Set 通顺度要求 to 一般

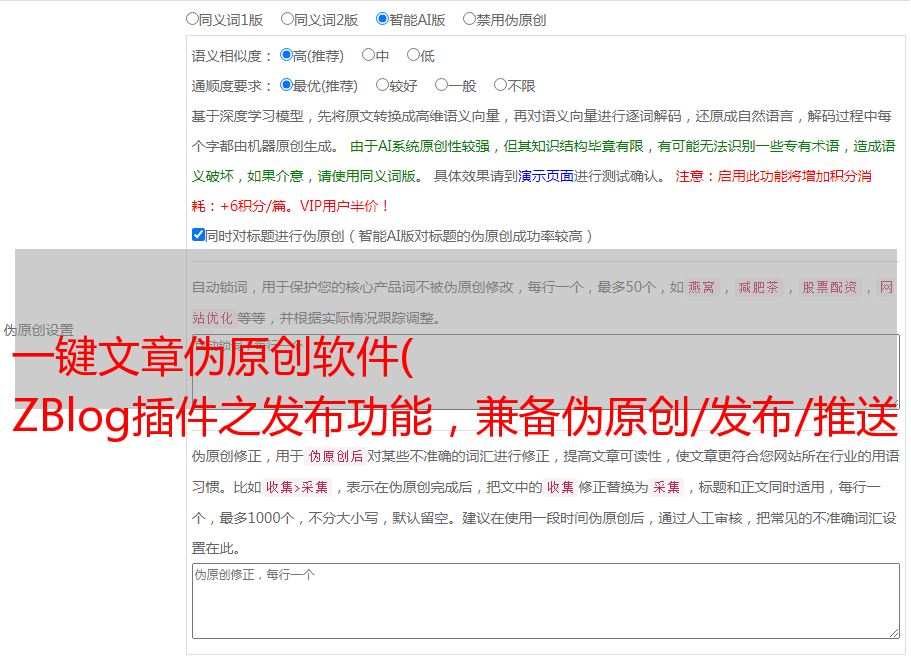(x=441, y=85)
